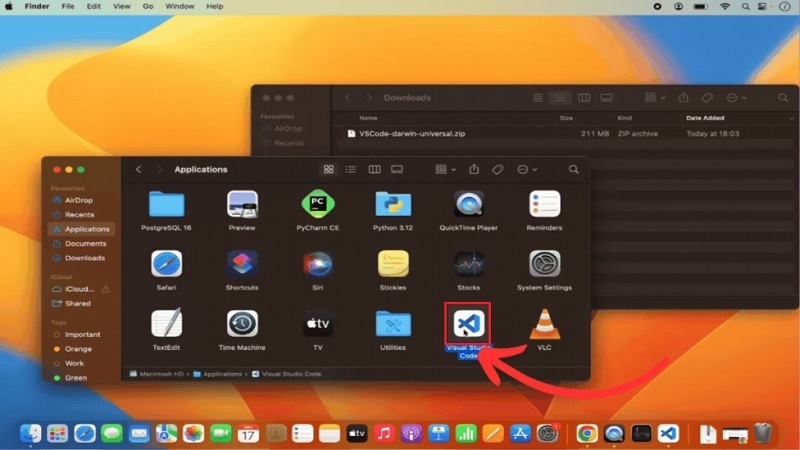This screenshot has width=800, height=450.
Task: Switch Applications window to column view
Action: coord(374,169)
